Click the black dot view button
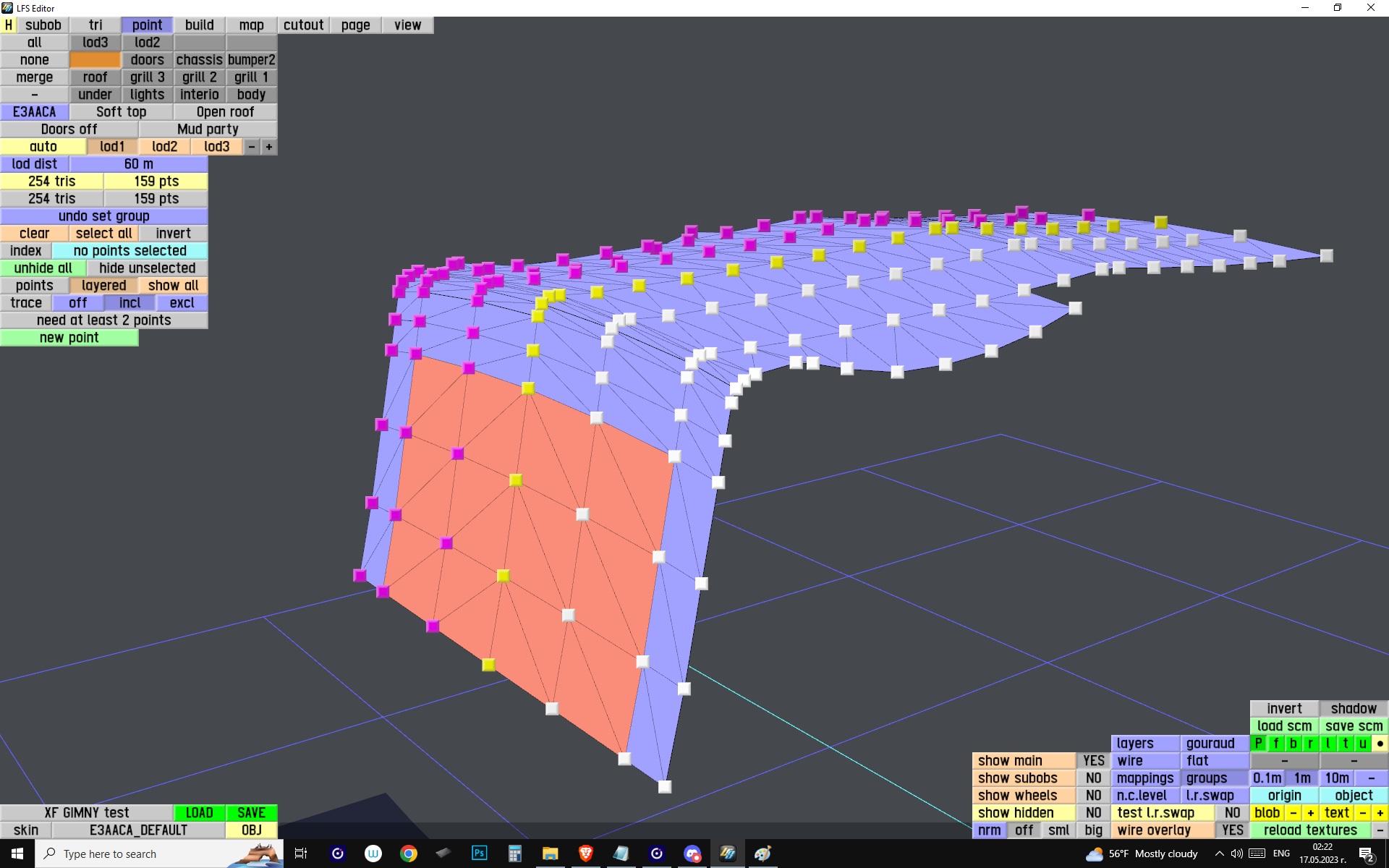This screenshot has height=868, width=1389. tap(1380, 743)
